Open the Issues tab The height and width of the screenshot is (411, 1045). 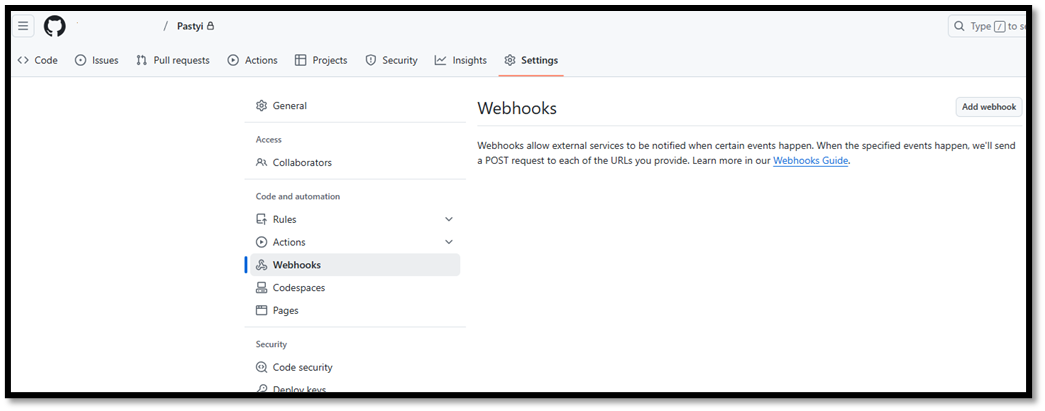click(97, 60)
